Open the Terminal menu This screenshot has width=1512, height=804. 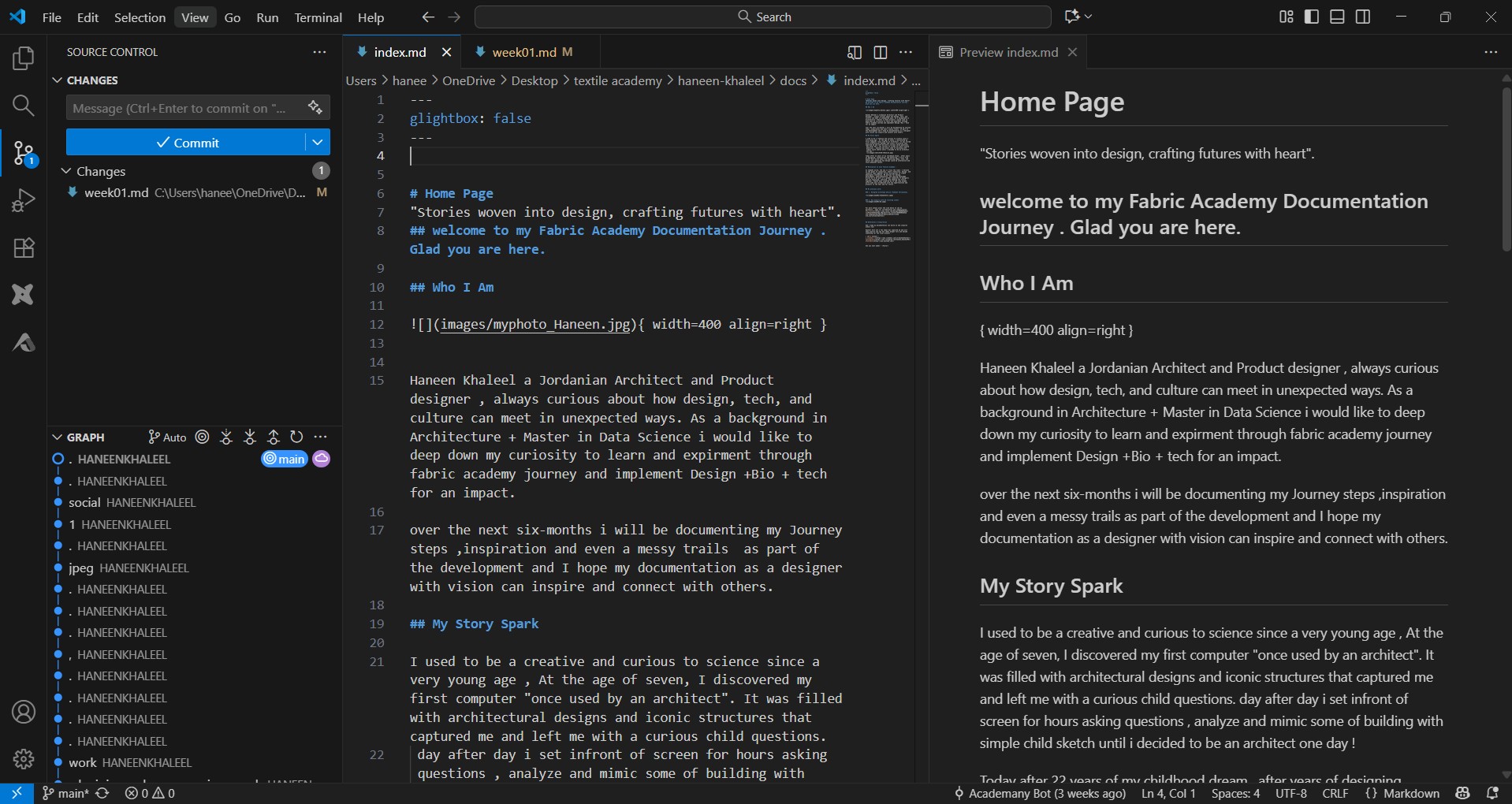318,17
